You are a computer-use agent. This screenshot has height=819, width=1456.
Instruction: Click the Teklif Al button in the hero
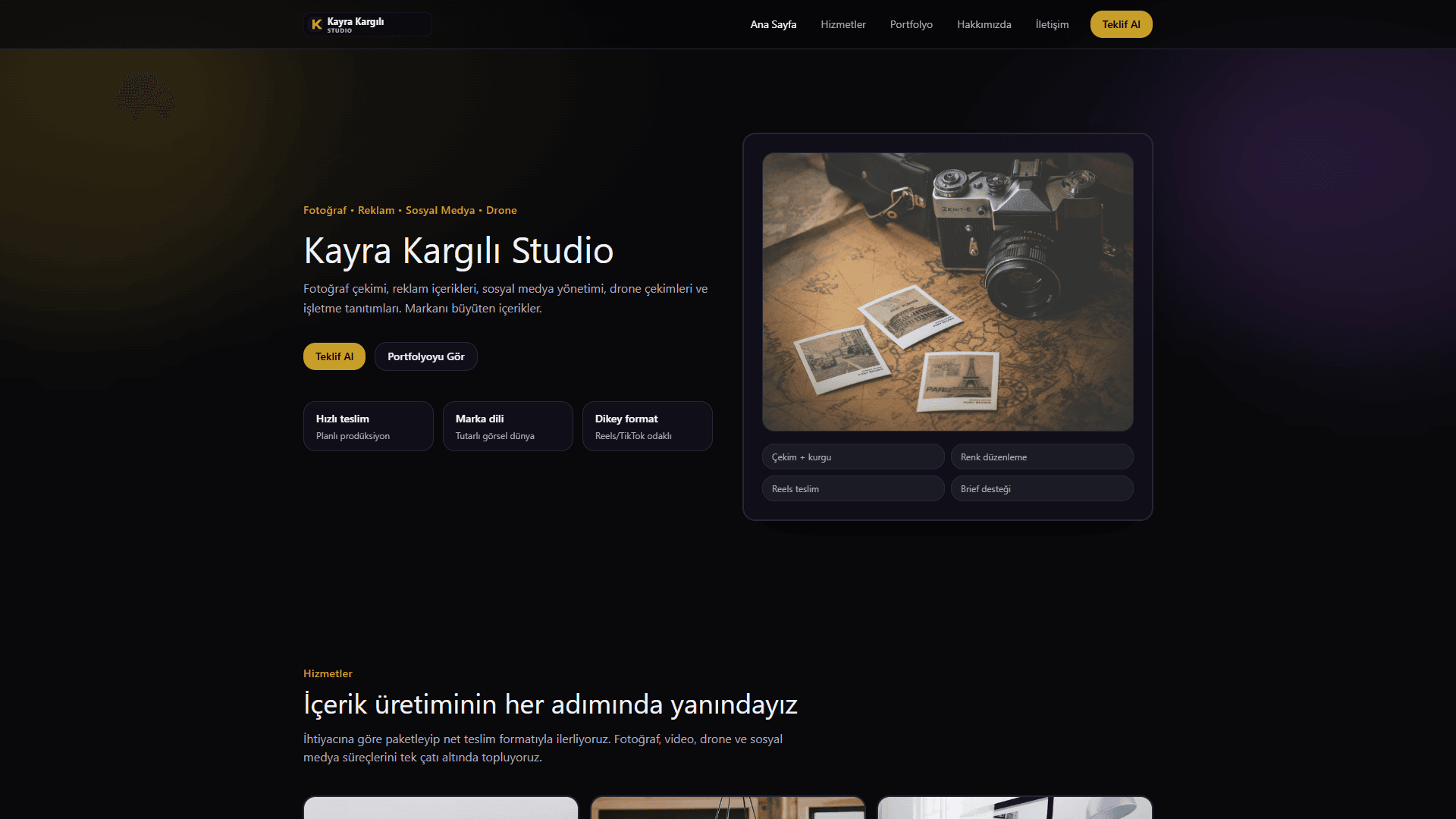click(334, 356)
